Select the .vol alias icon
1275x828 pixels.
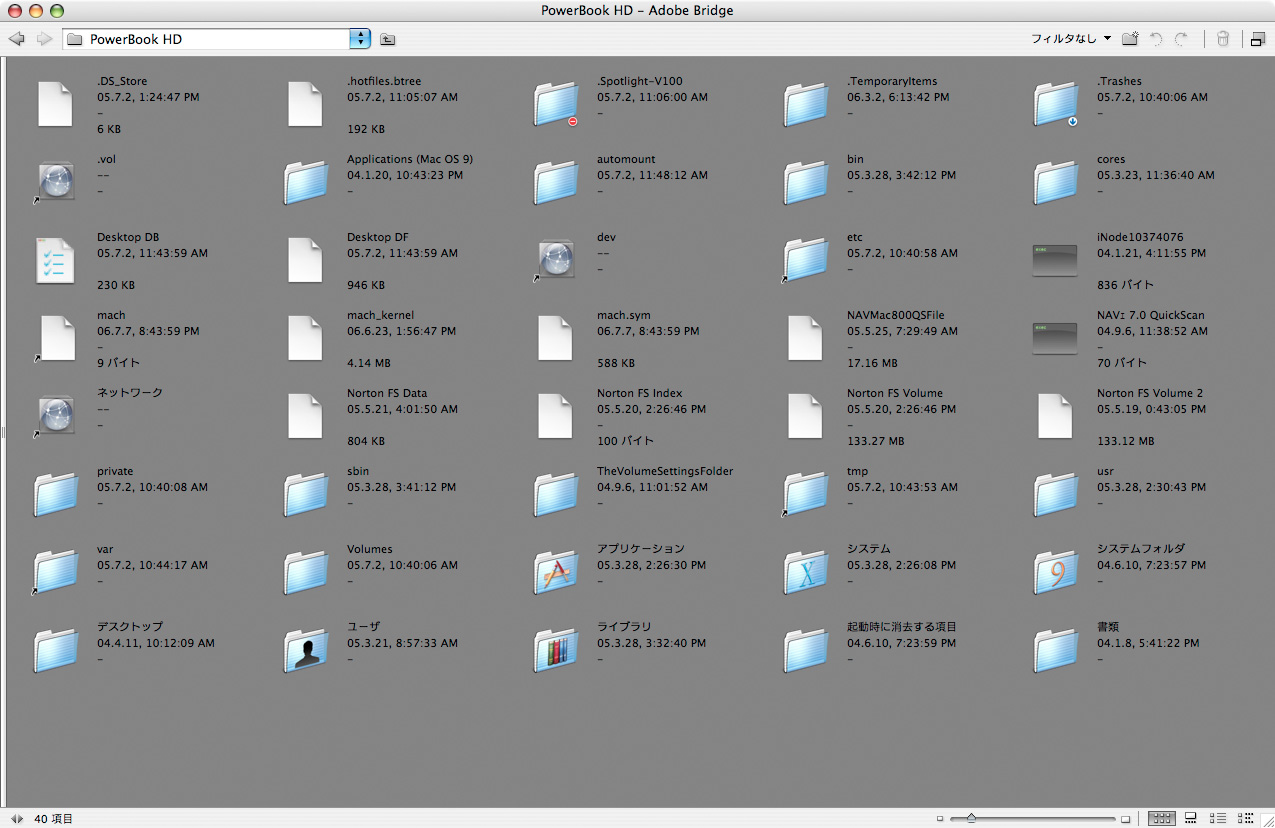(55, 182)
